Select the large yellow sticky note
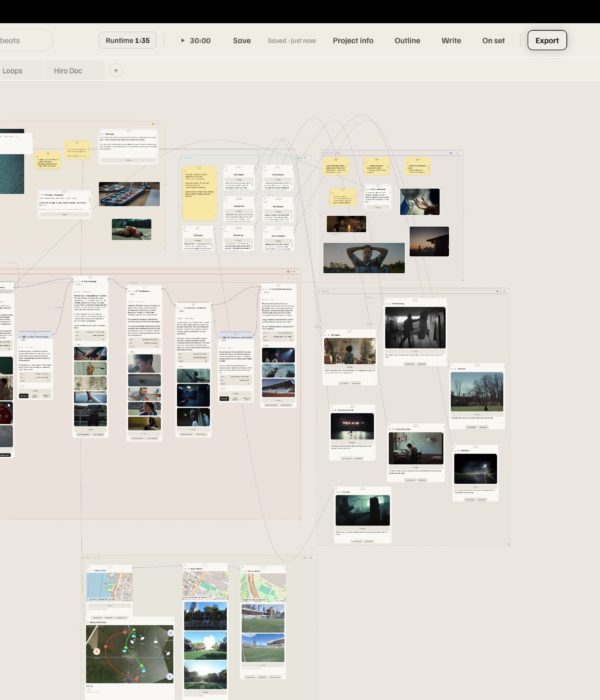The width and height of the screenshot is (600, 700). 200,193
